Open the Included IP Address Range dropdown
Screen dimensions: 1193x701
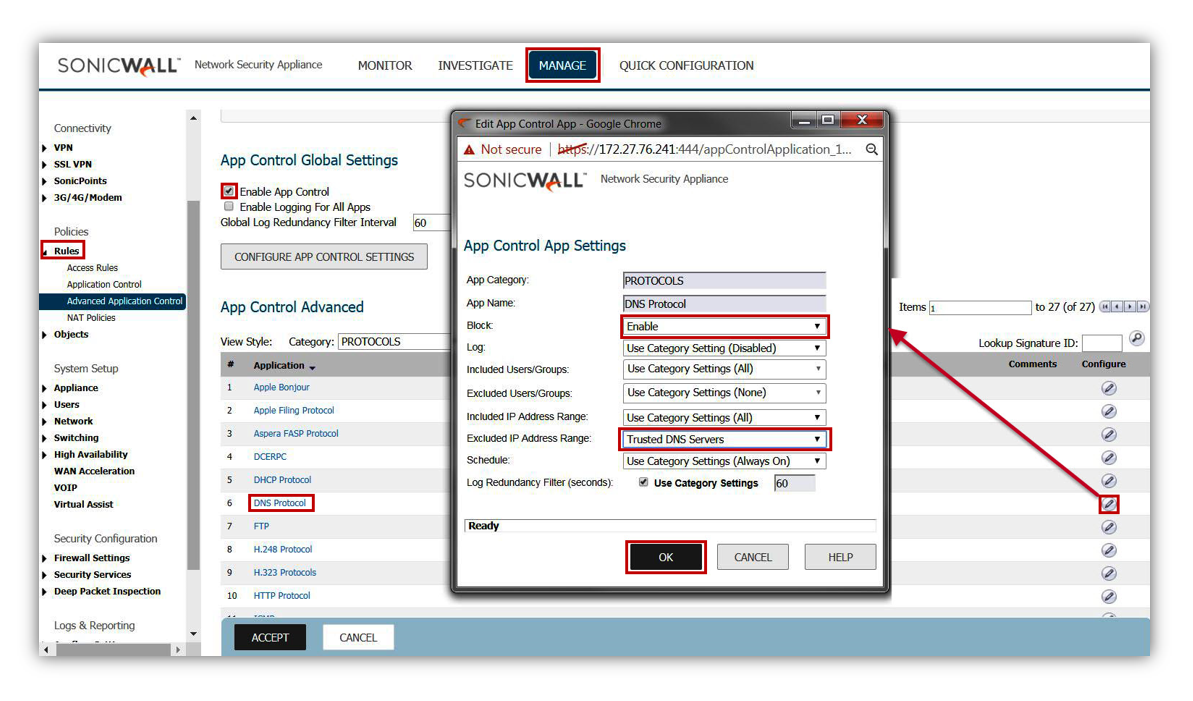pyautogui.click(x=724, y=417)
